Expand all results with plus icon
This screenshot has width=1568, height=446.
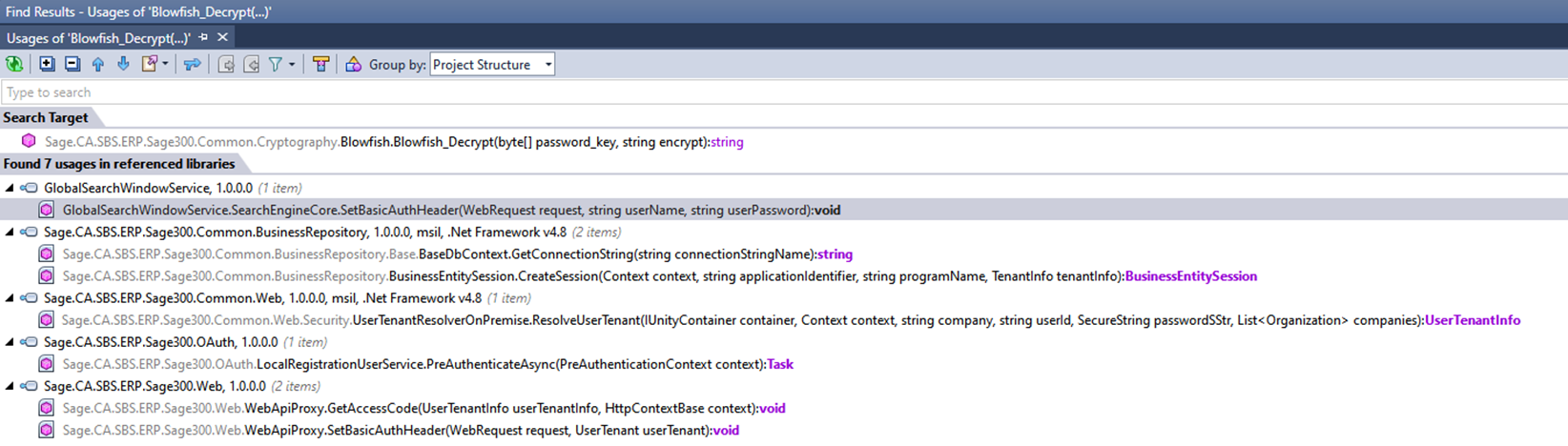tap(47, 64)
